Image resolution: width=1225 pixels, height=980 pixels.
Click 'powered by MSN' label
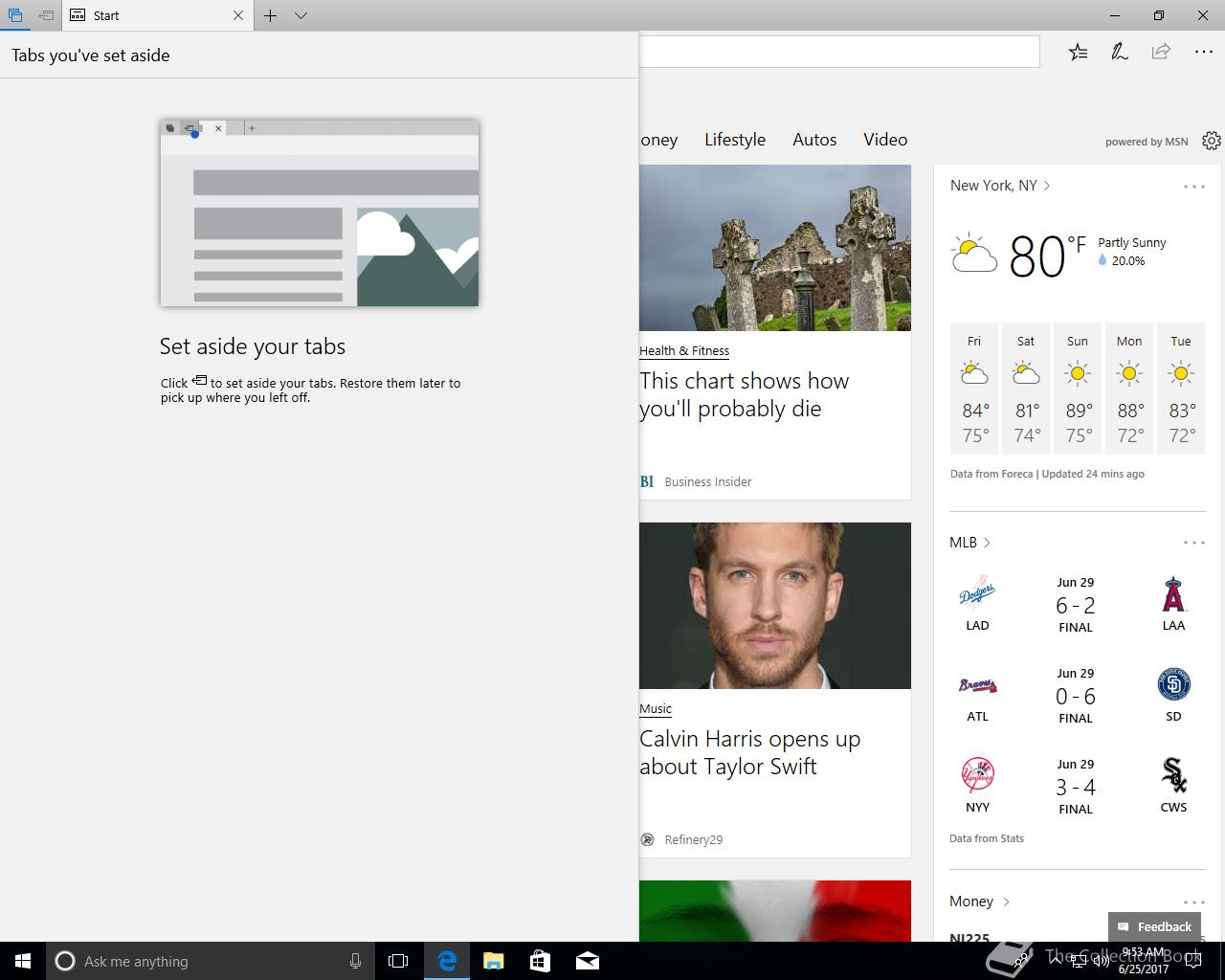coord(1147,142)
